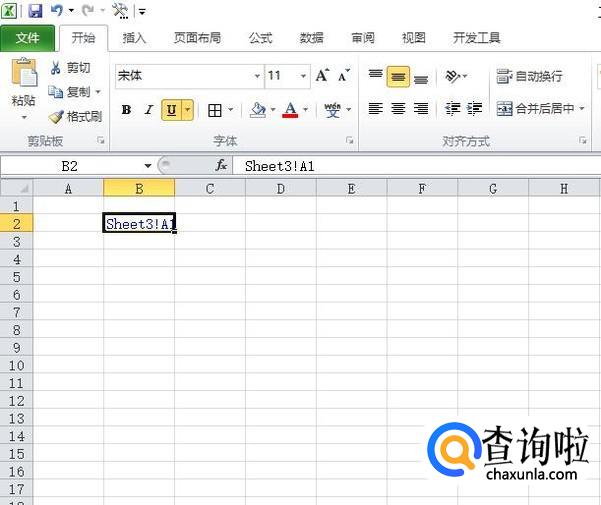Open the Name Box dropdown arrow
601x505 pixels.
pos(148,166)
